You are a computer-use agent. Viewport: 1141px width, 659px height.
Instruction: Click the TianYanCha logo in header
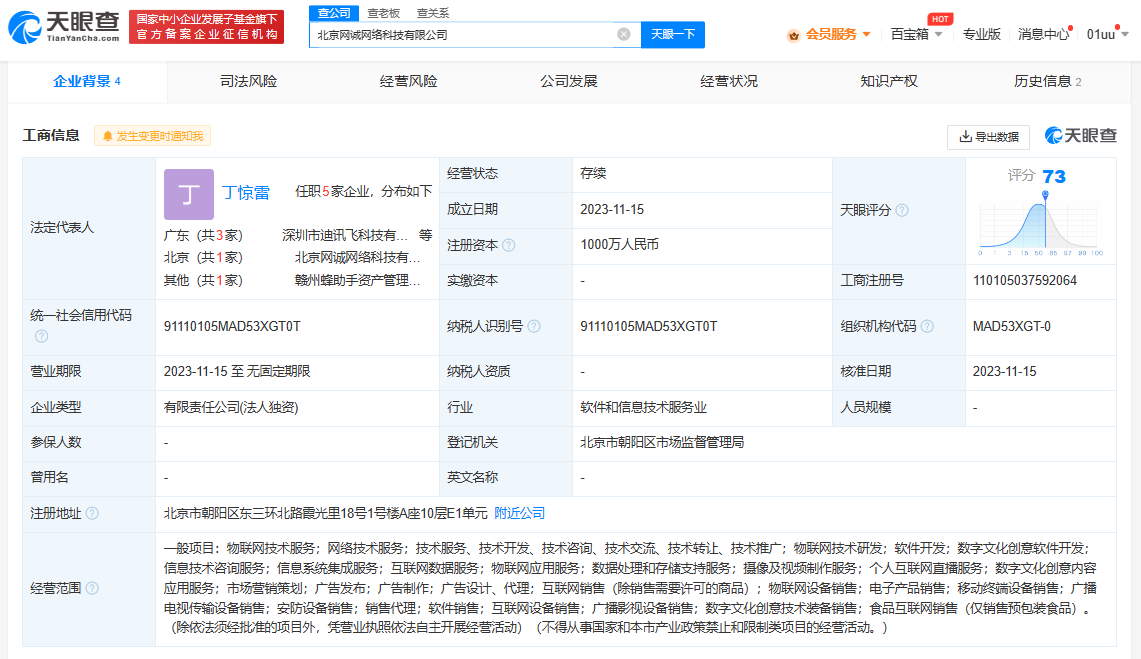click(x=65, y=27)
